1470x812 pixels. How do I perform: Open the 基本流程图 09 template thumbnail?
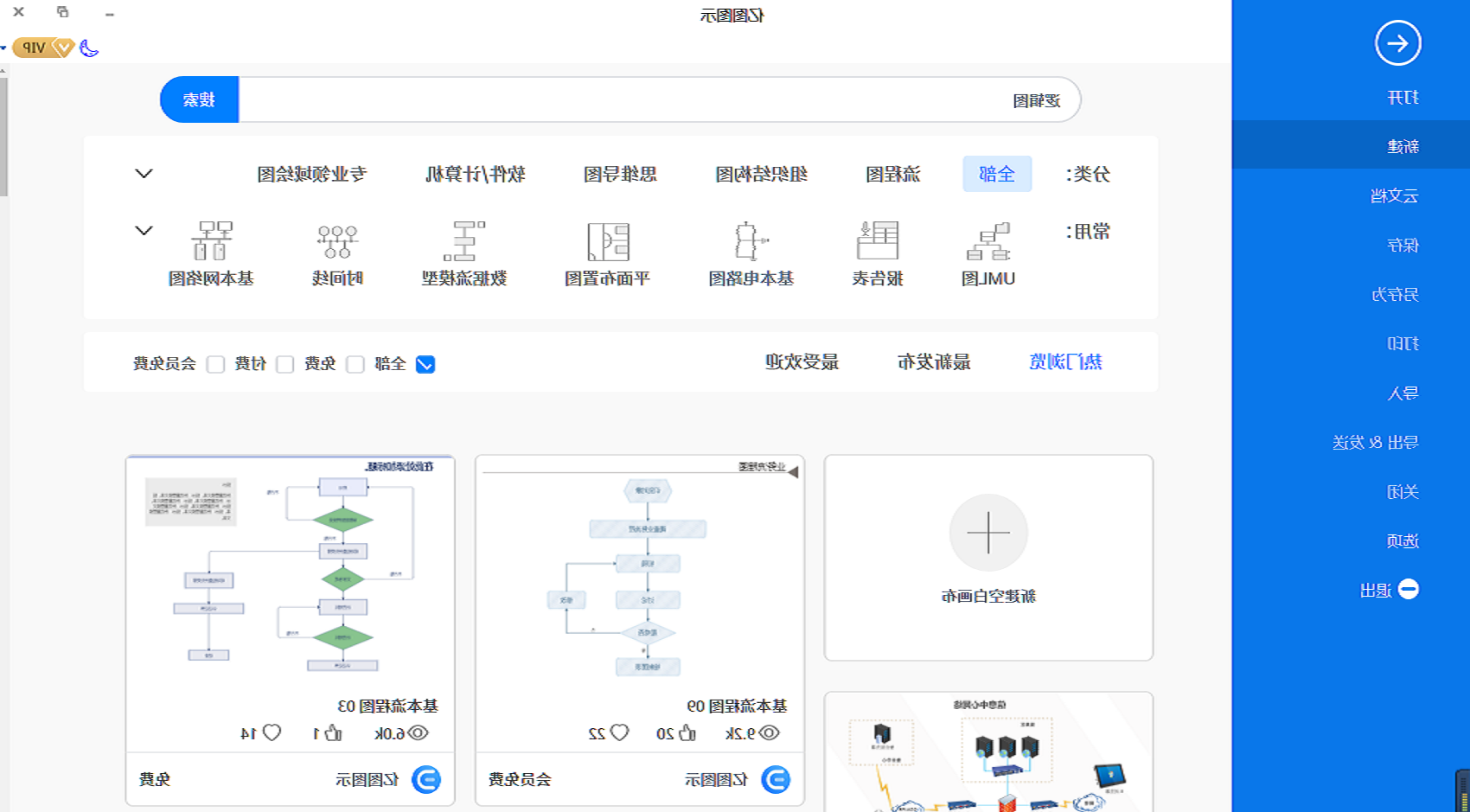(x=640, y=572)
